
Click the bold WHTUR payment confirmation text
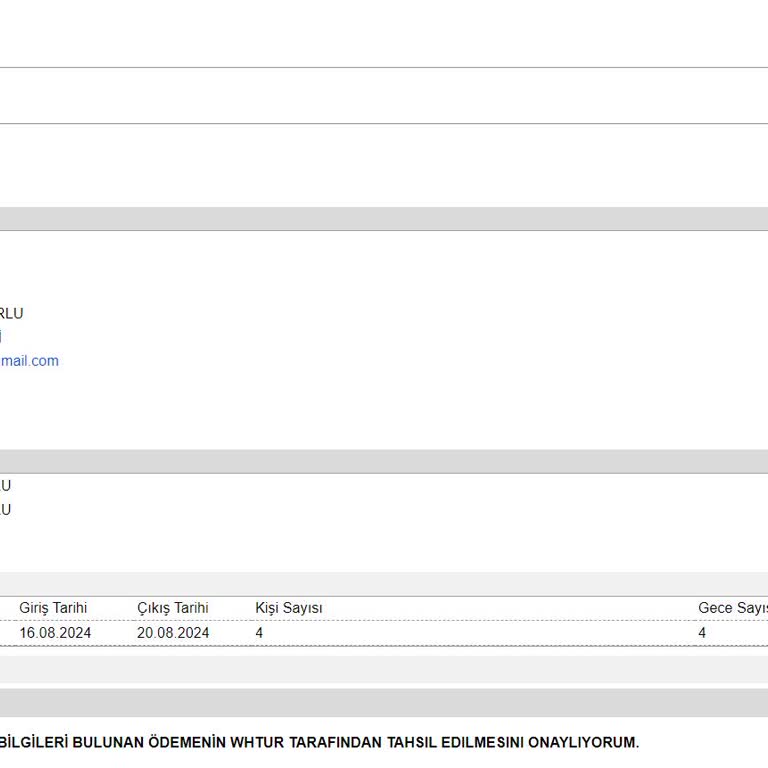pos(318,742)
